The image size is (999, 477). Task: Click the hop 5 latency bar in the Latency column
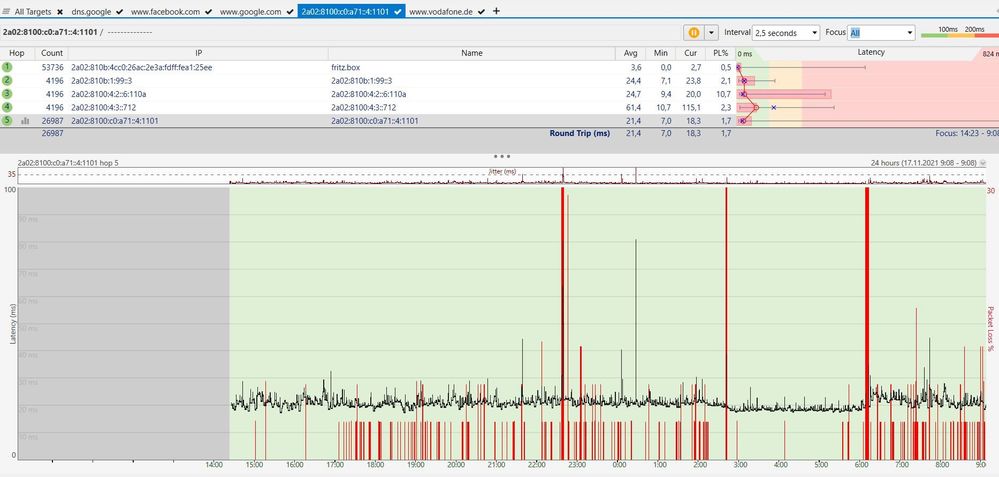745,120
